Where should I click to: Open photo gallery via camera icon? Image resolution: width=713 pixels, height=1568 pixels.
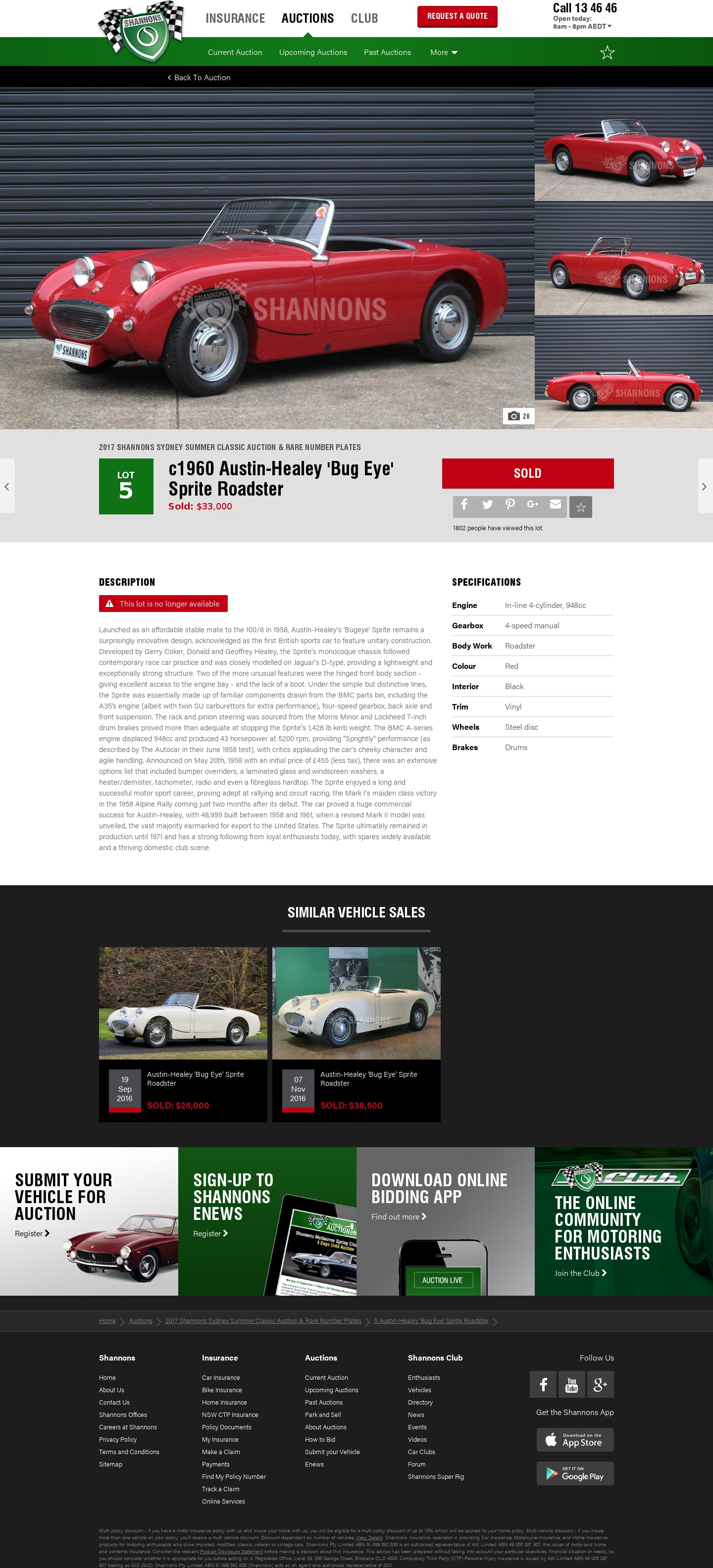coord(519,416)
